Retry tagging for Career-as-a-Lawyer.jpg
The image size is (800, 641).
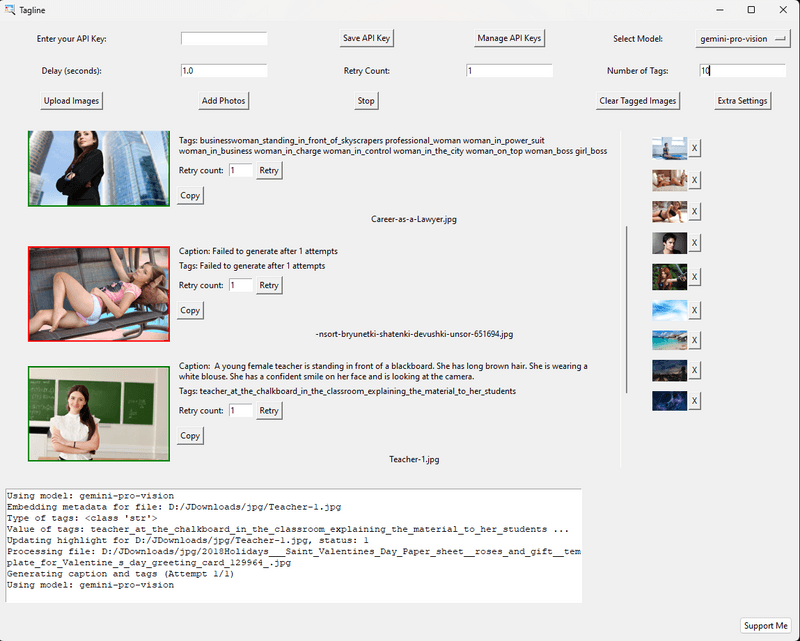tap(269, 170)
